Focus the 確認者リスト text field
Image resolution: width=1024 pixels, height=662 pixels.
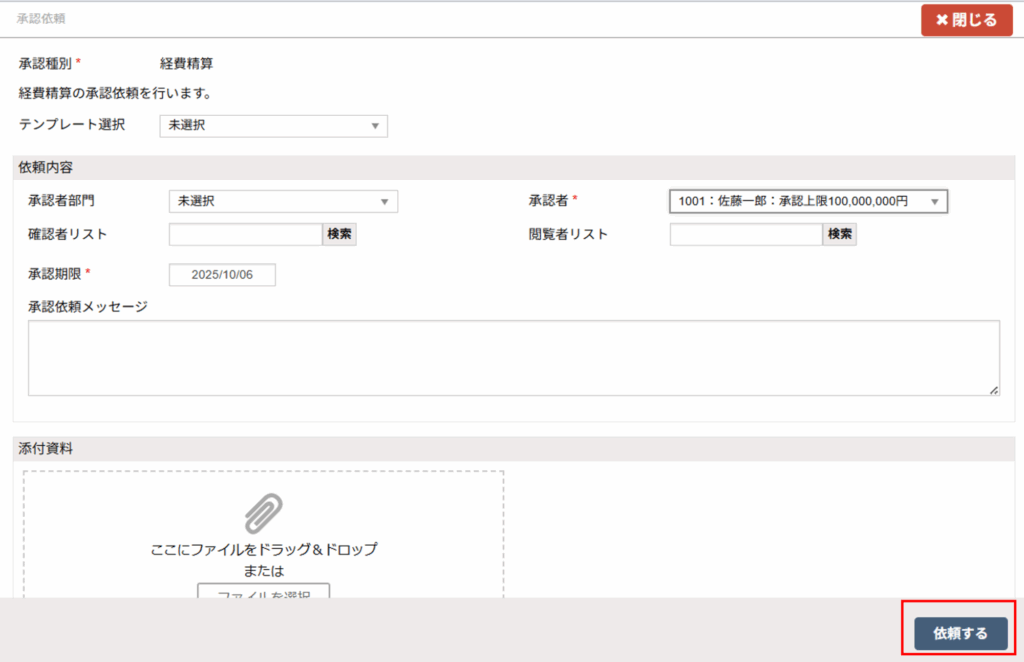(x=245, y=234)
